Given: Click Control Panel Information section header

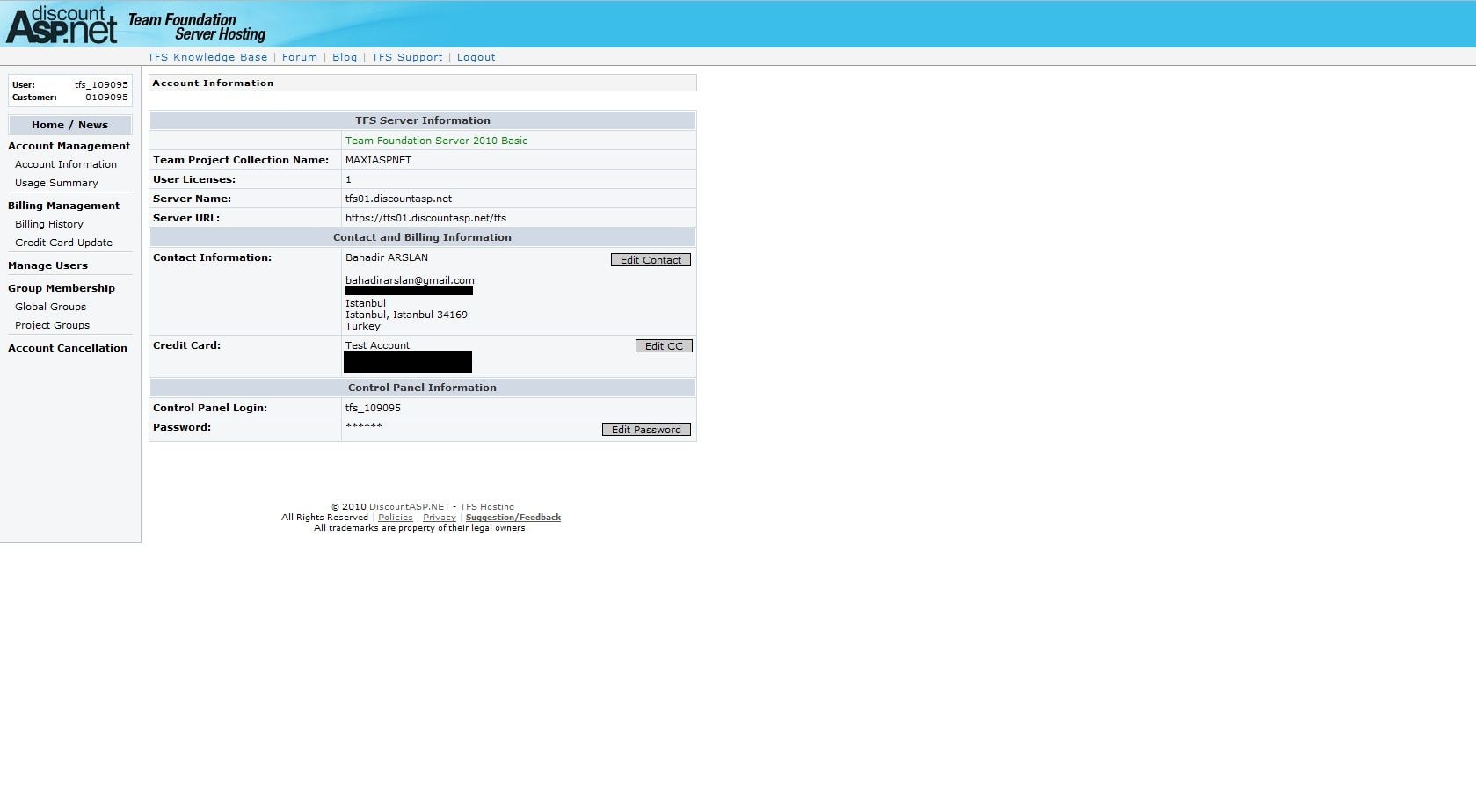Looking at the screenshot, I should tap(423, 388).
